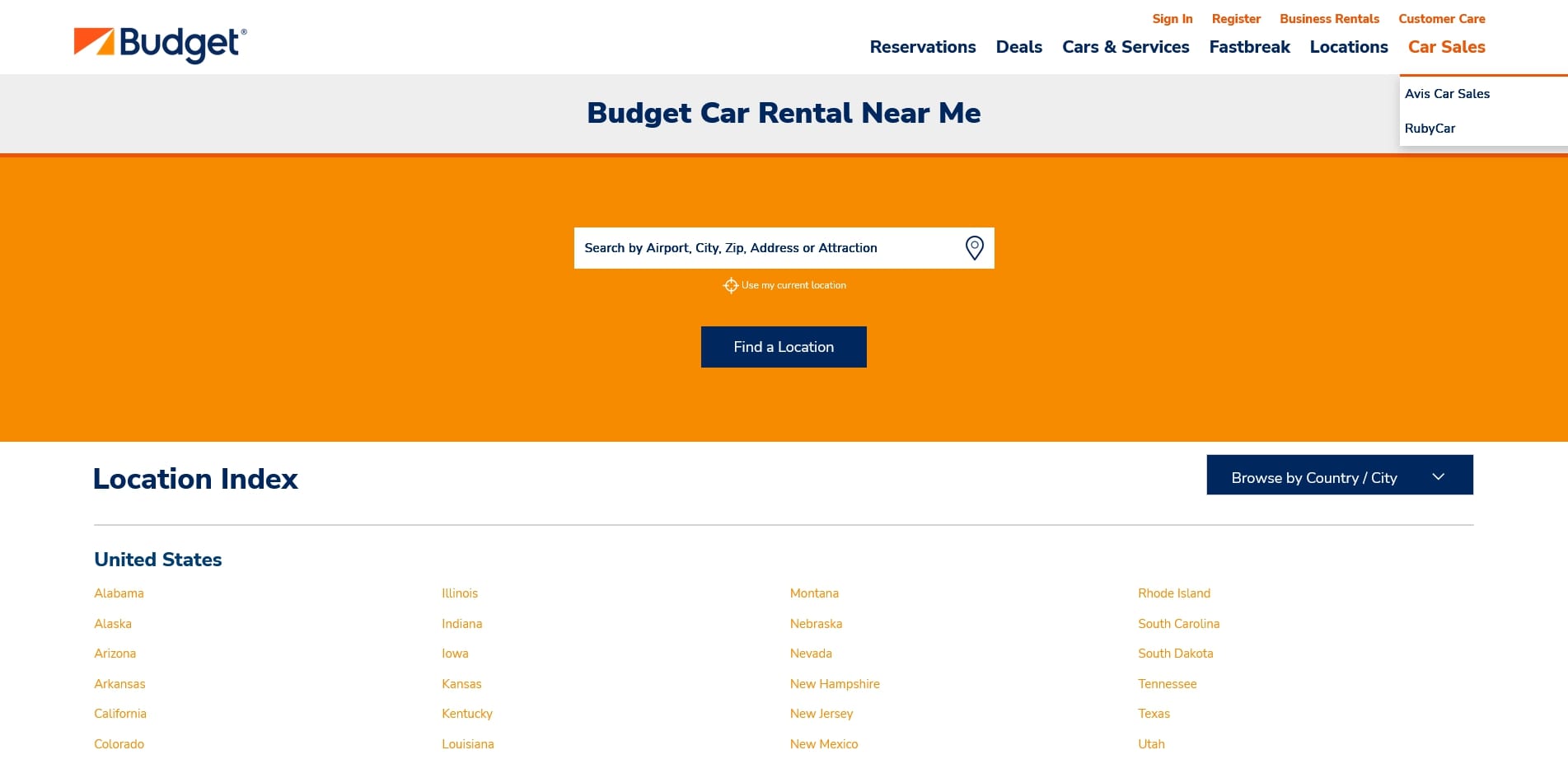Go to the Fastbreak page

[1249, 47]
